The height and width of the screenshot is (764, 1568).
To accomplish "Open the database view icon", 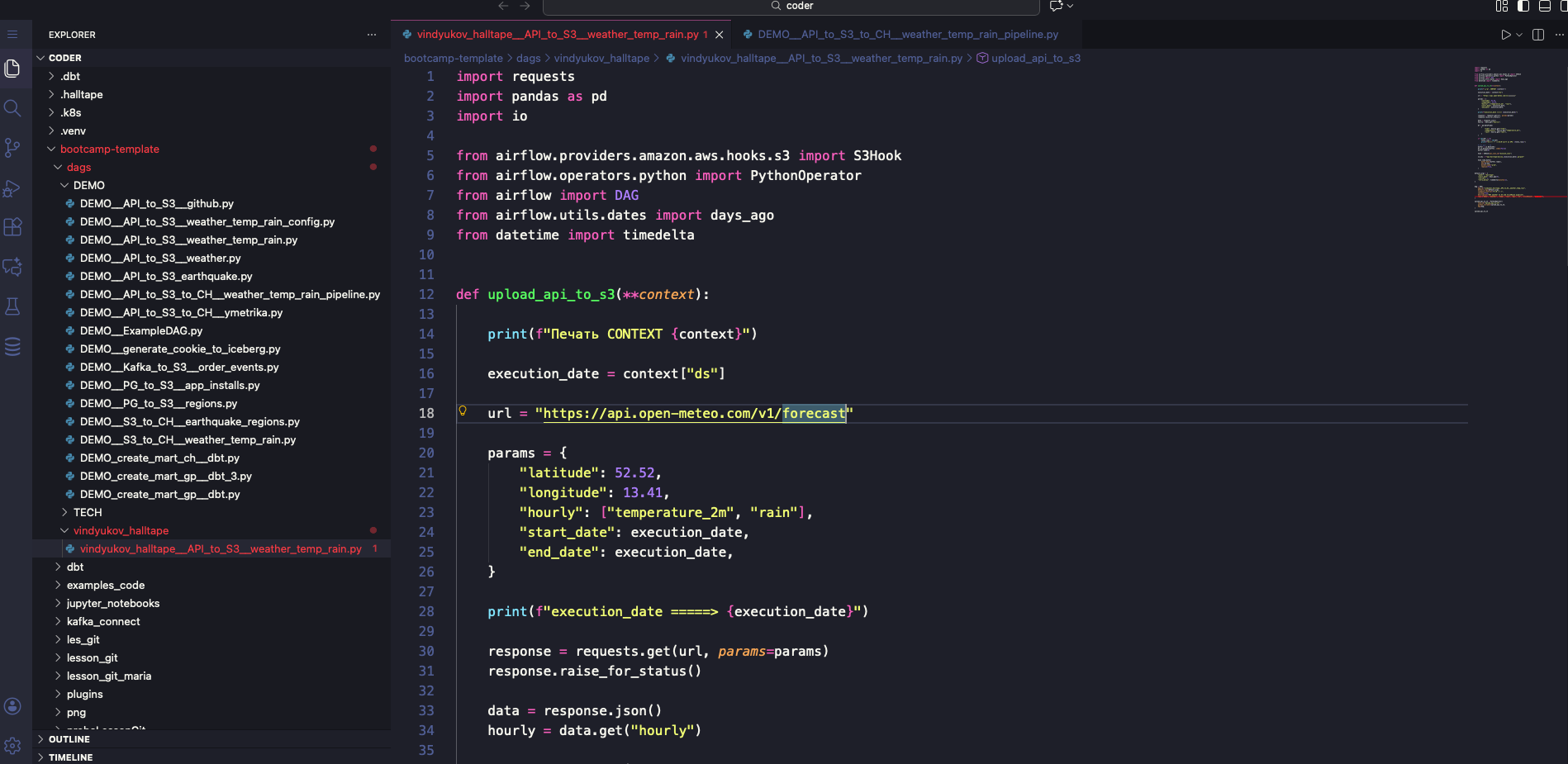I will (12, 346).
